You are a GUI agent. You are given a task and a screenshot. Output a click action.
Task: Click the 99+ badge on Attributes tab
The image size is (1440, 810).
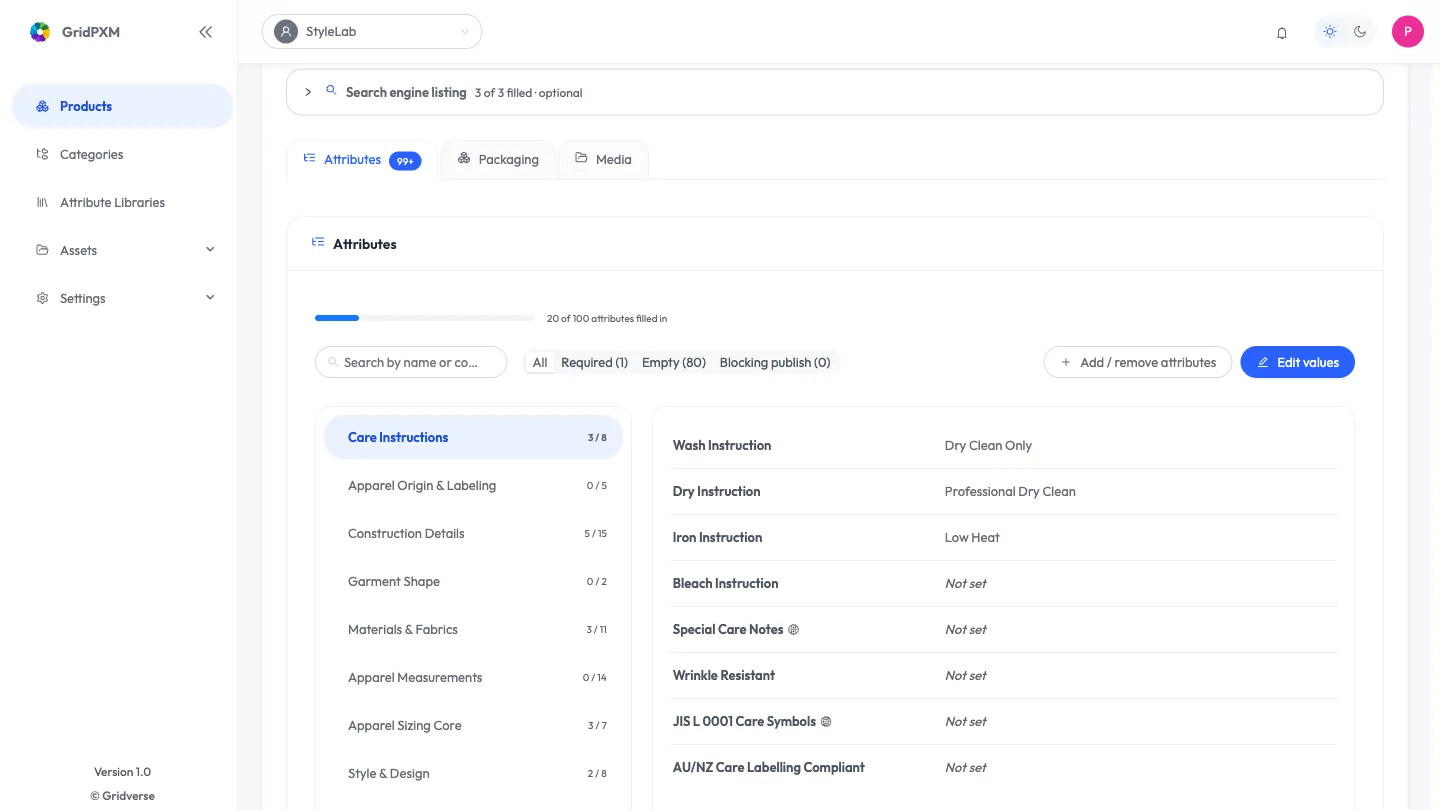[405, 161]
